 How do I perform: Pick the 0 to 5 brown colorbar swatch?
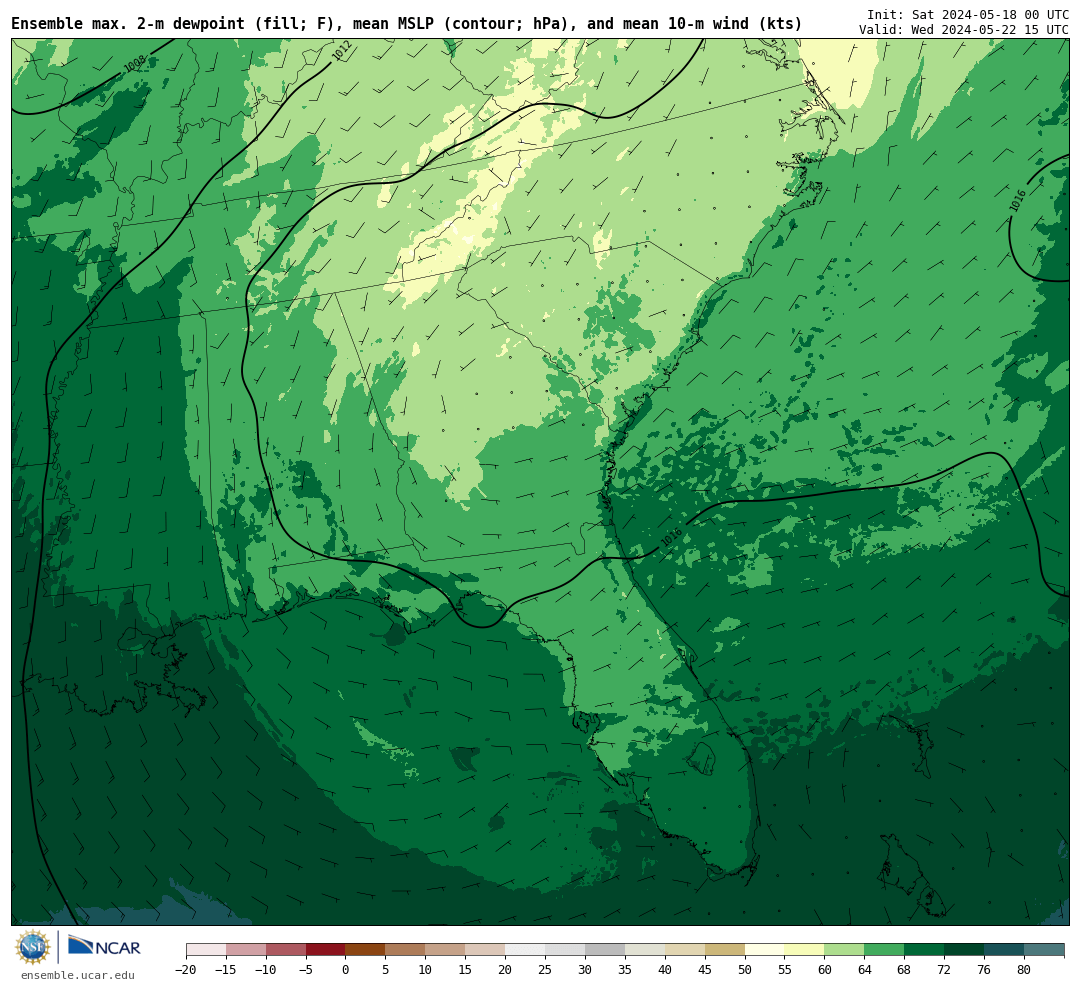pyautogui.click(x=366, y=950)
